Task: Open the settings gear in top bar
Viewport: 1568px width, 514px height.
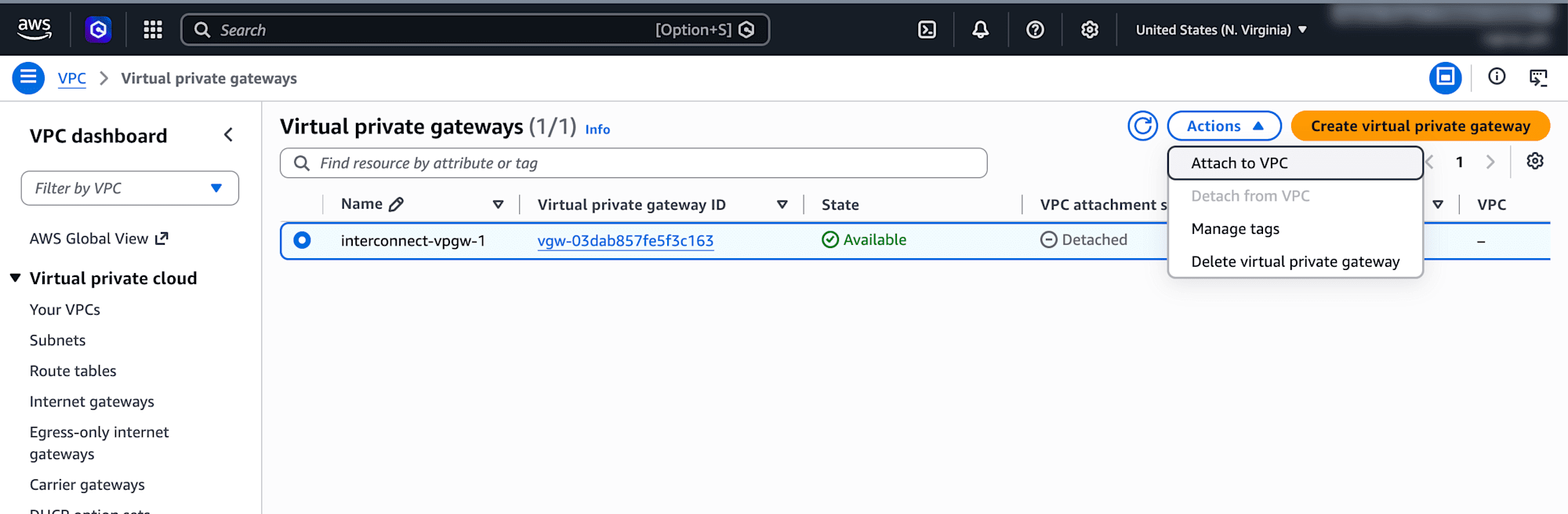Action: tap(1090, 30)
